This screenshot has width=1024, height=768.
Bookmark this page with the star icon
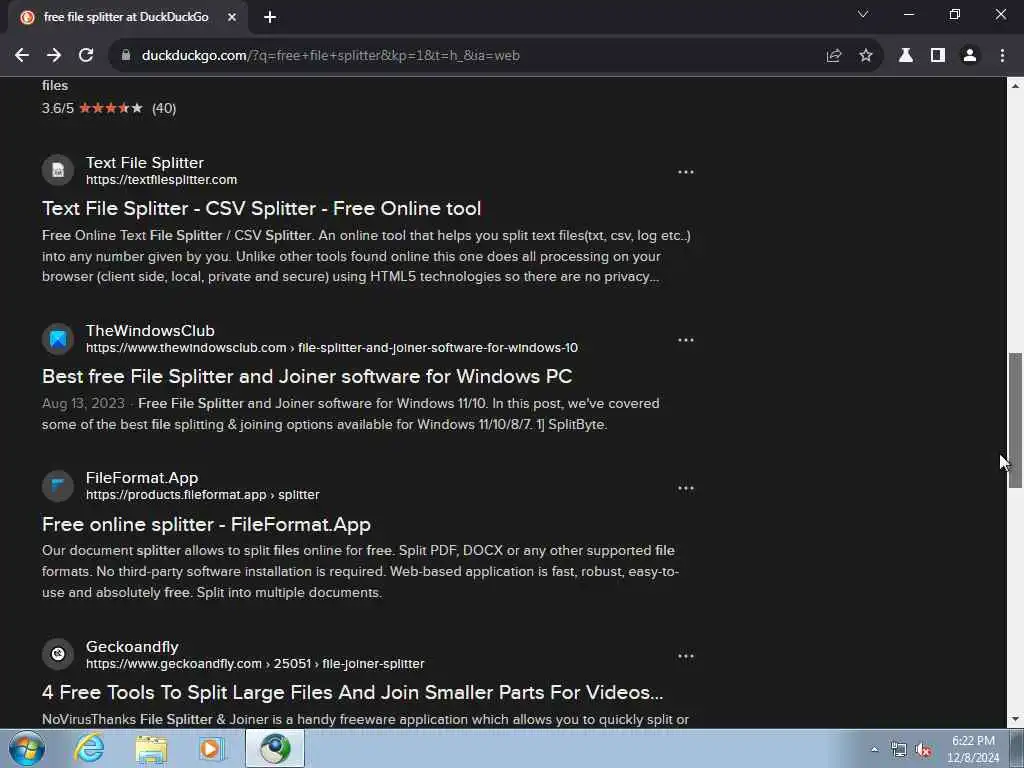click(x=866, y=56)
